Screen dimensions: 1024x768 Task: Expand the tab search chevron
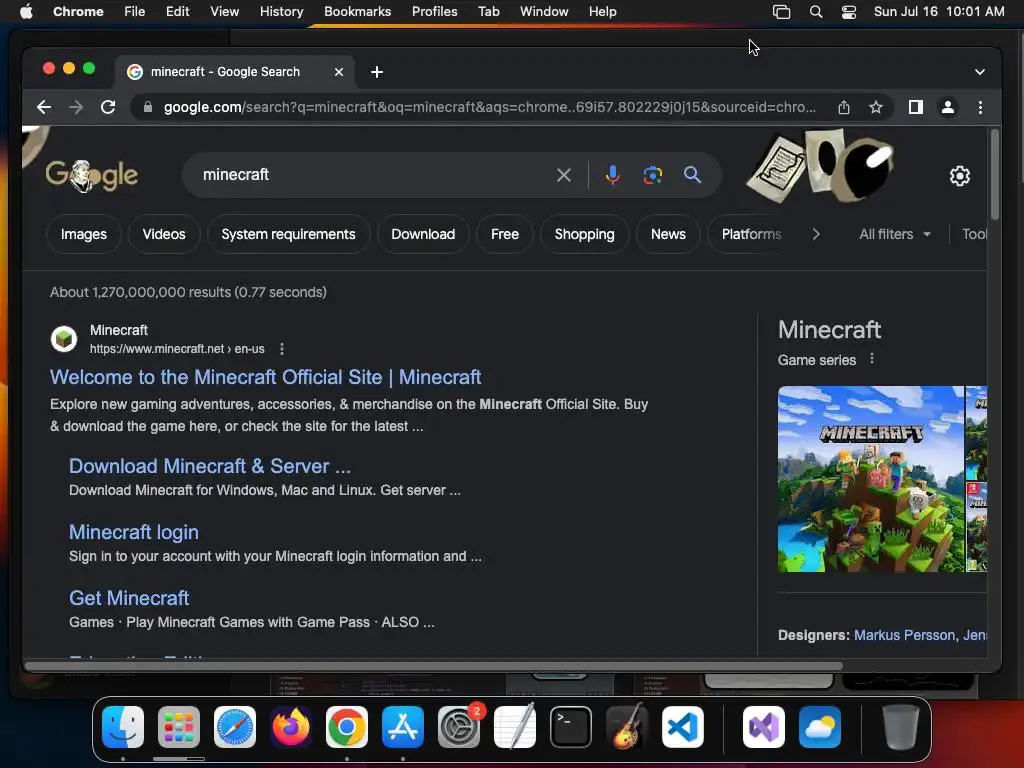tap(980, 72)
